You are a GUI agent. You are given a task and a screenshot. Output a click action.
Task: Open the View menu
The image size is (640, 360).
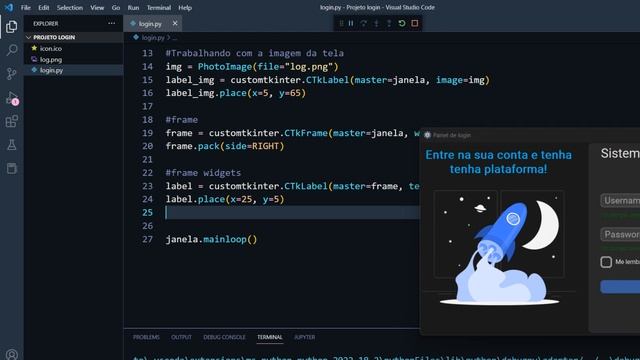pos(97,7)
